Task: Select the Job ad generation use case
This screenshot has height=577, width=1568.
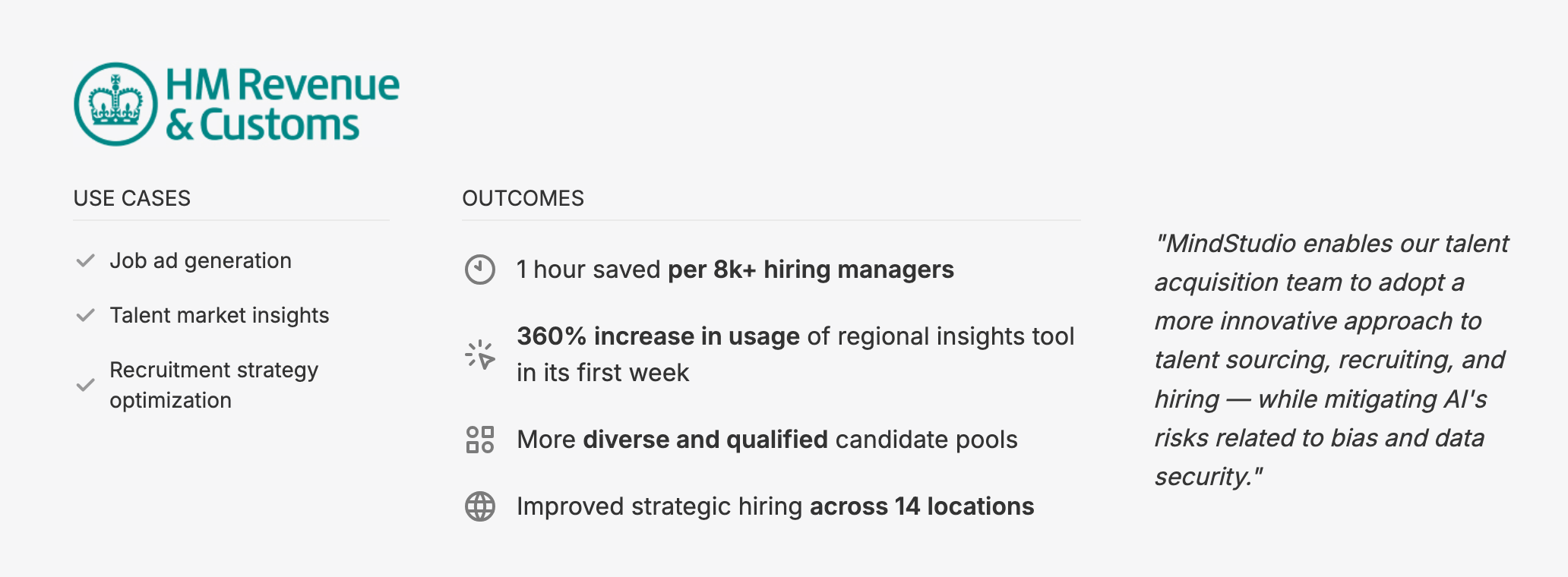Action: (201, 260)
